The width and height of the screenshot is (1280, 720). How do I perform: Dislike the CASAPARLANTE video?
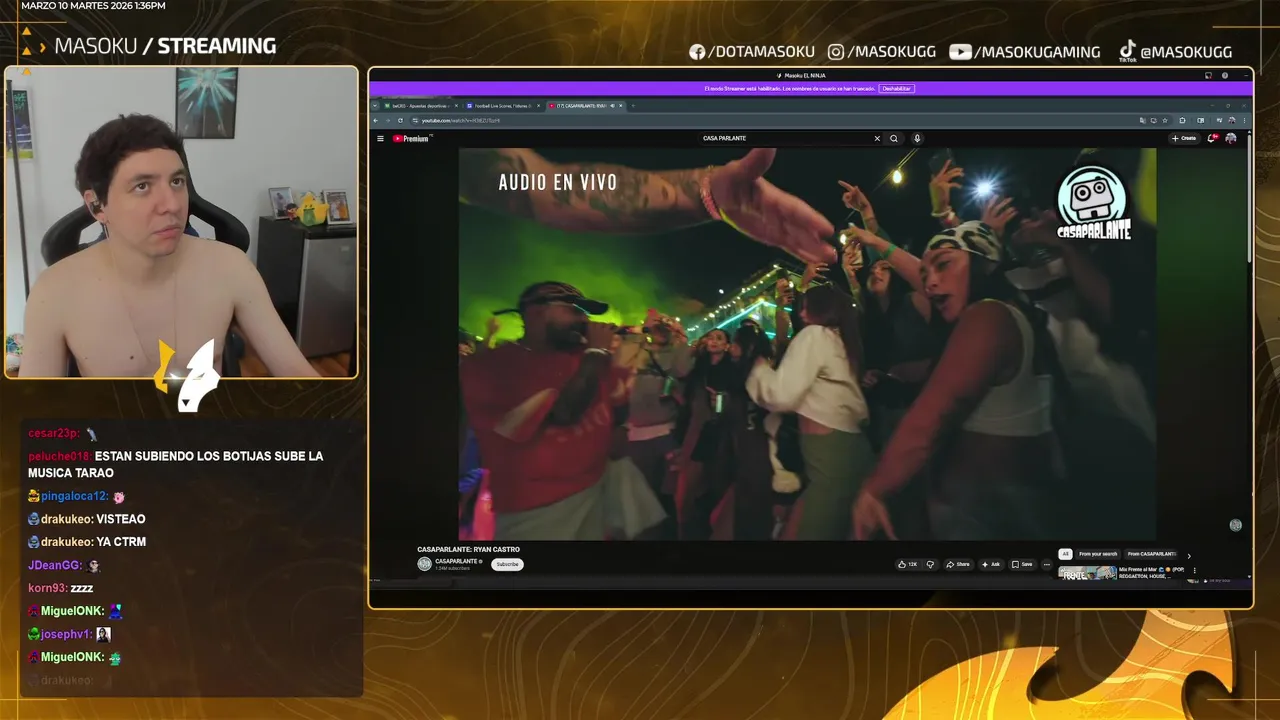tap(930, 564)
